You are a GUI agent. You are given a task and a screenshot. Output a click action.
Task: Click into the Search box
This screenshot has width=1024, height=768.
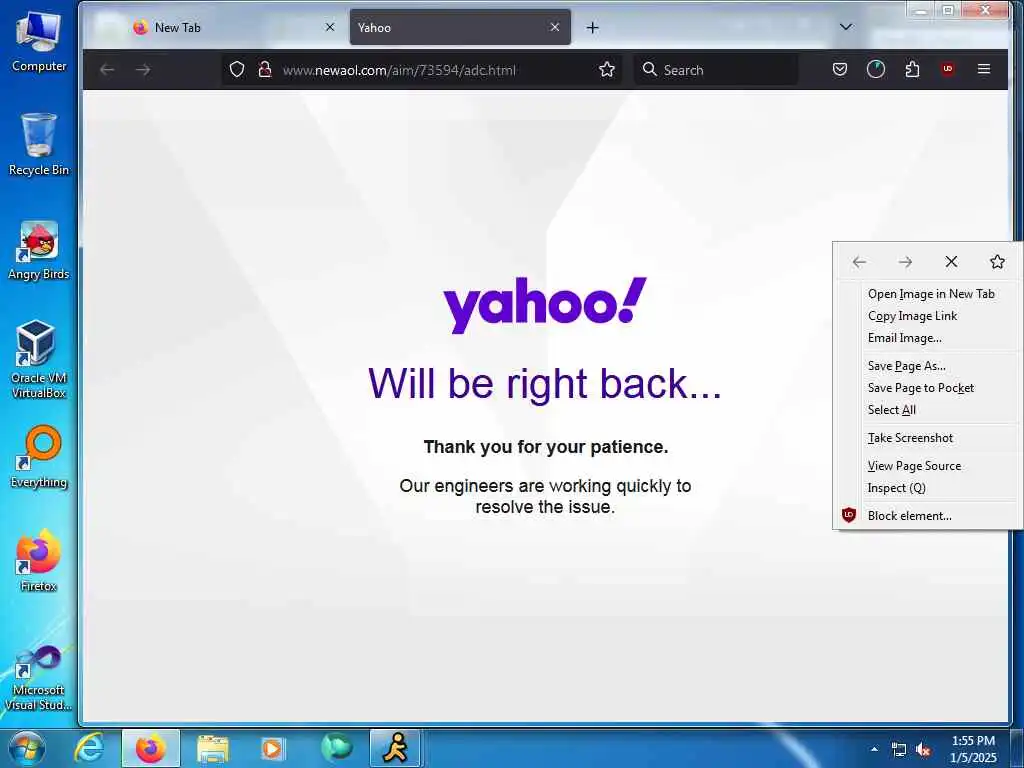(x=716, y=70)
